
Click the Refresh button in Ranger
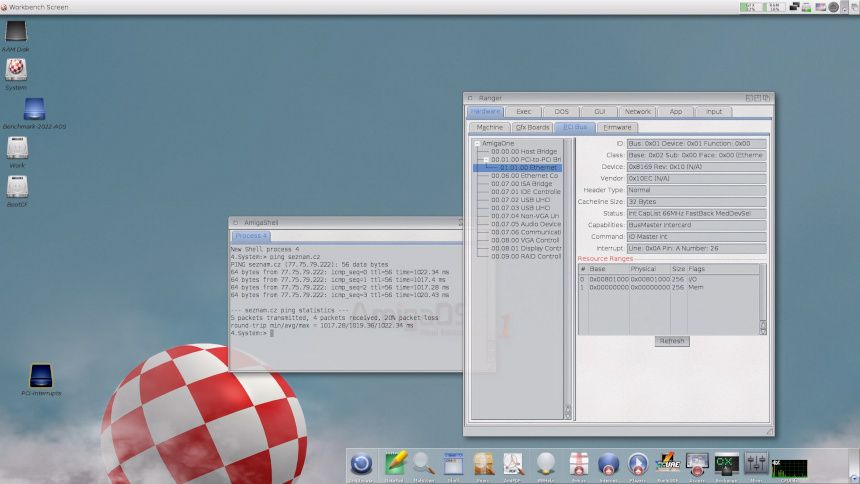coord(672,341)
